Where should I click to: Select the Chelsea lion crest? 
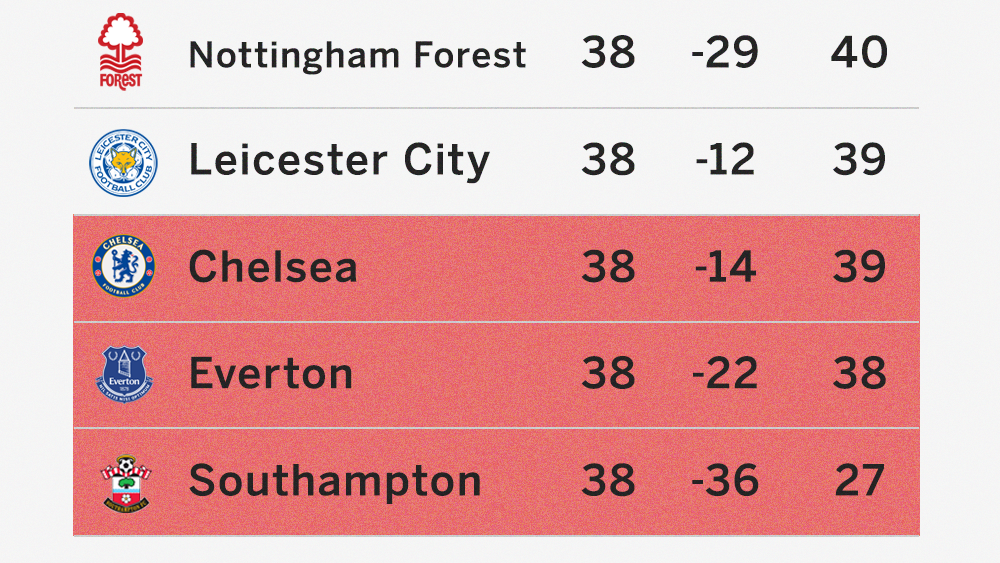click(x=123, y=267)
